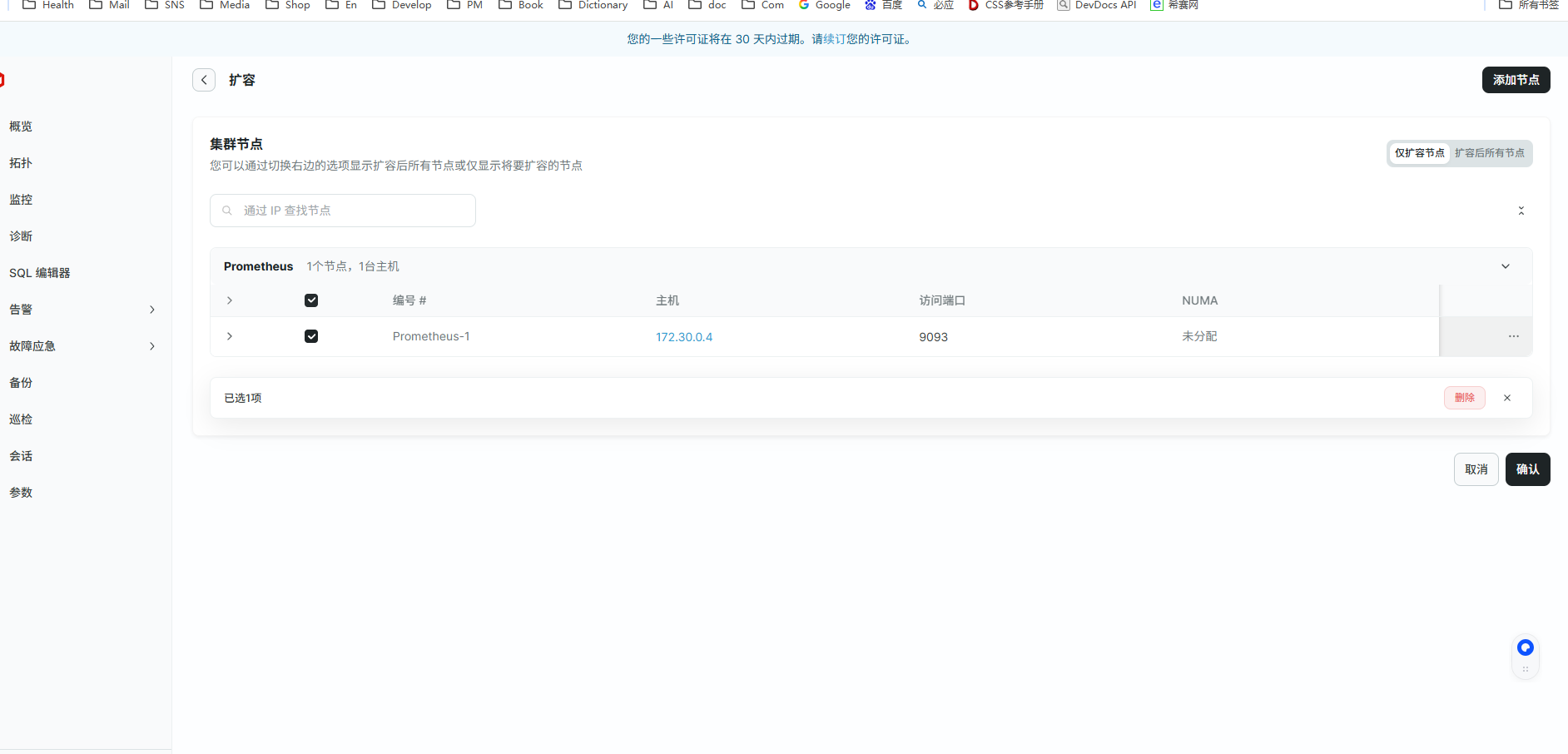The image size is (1568, 754).
Task: Focus the 通过 IP 查找节点 search field
Action: pyautogui.click(x=343, y=211)
